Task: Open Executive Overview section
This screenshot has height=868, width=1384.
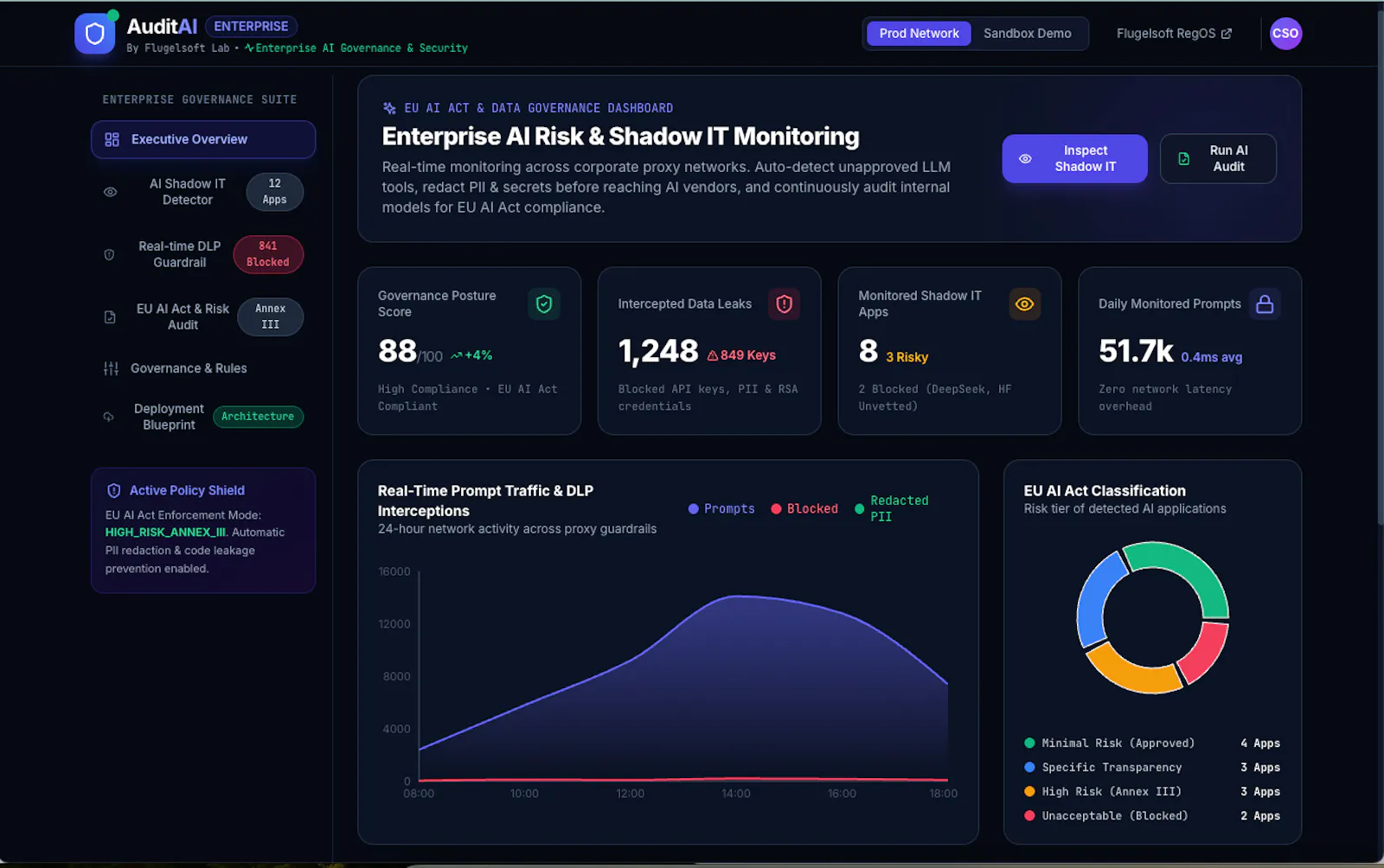Action: (203, 139)
